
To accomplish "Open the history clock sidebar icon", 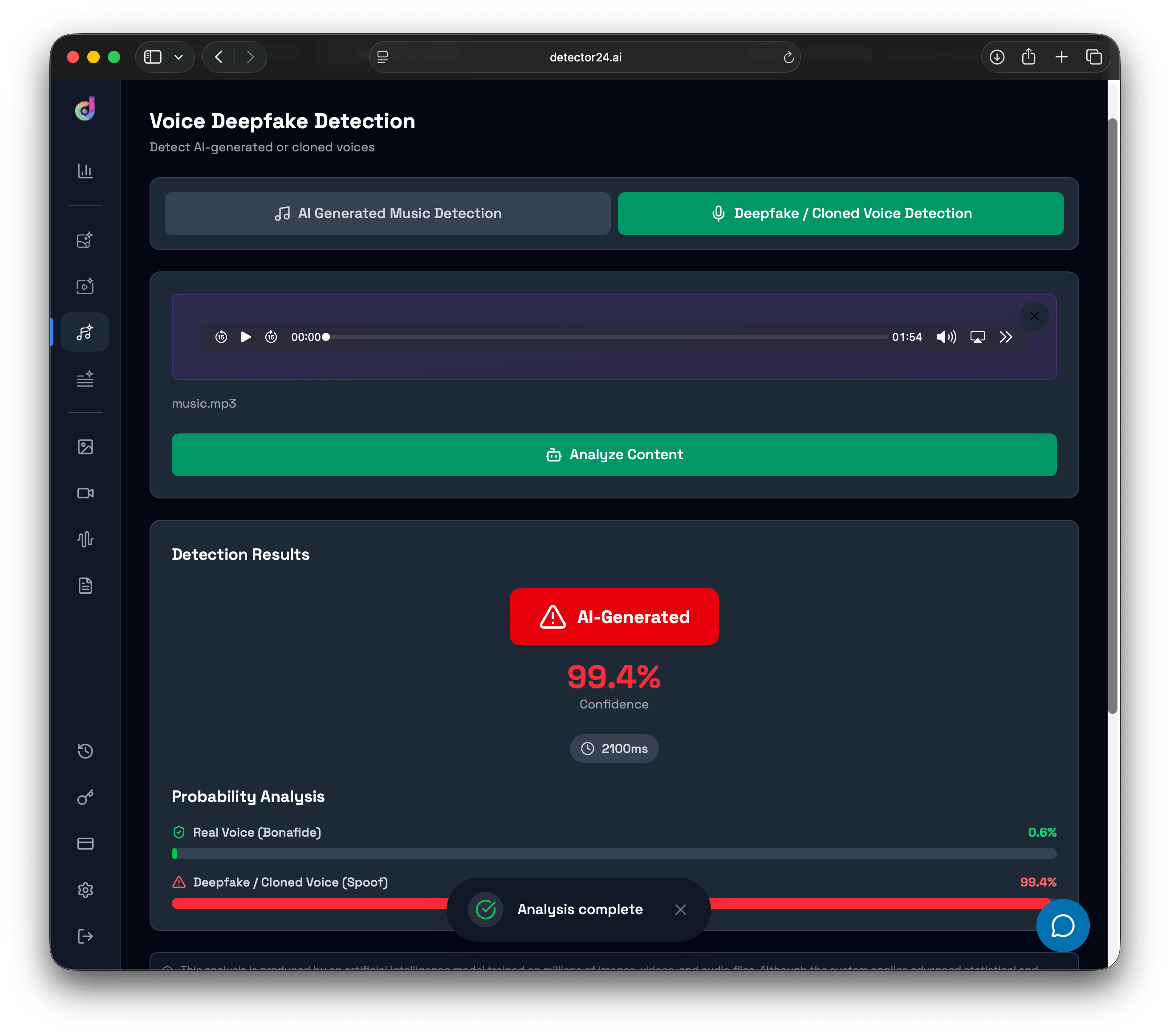I will [x=85, y=751].
